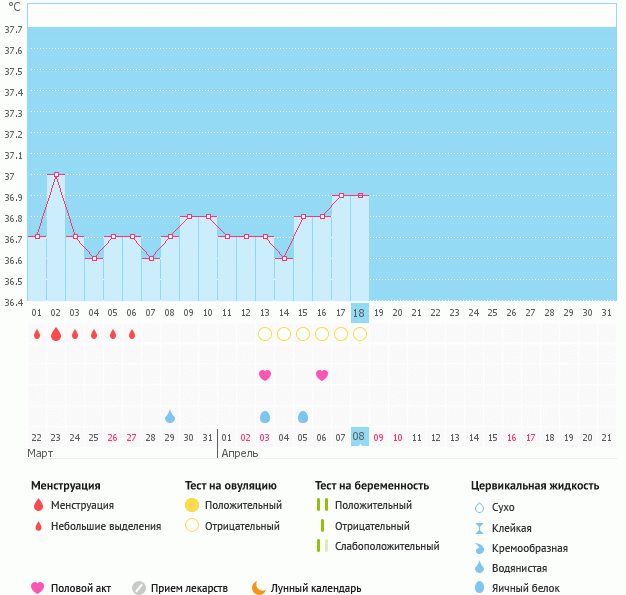Select the highlighted cycle day 18
Image resolution: width=626 pixels, height=595 pixels.
359,313
